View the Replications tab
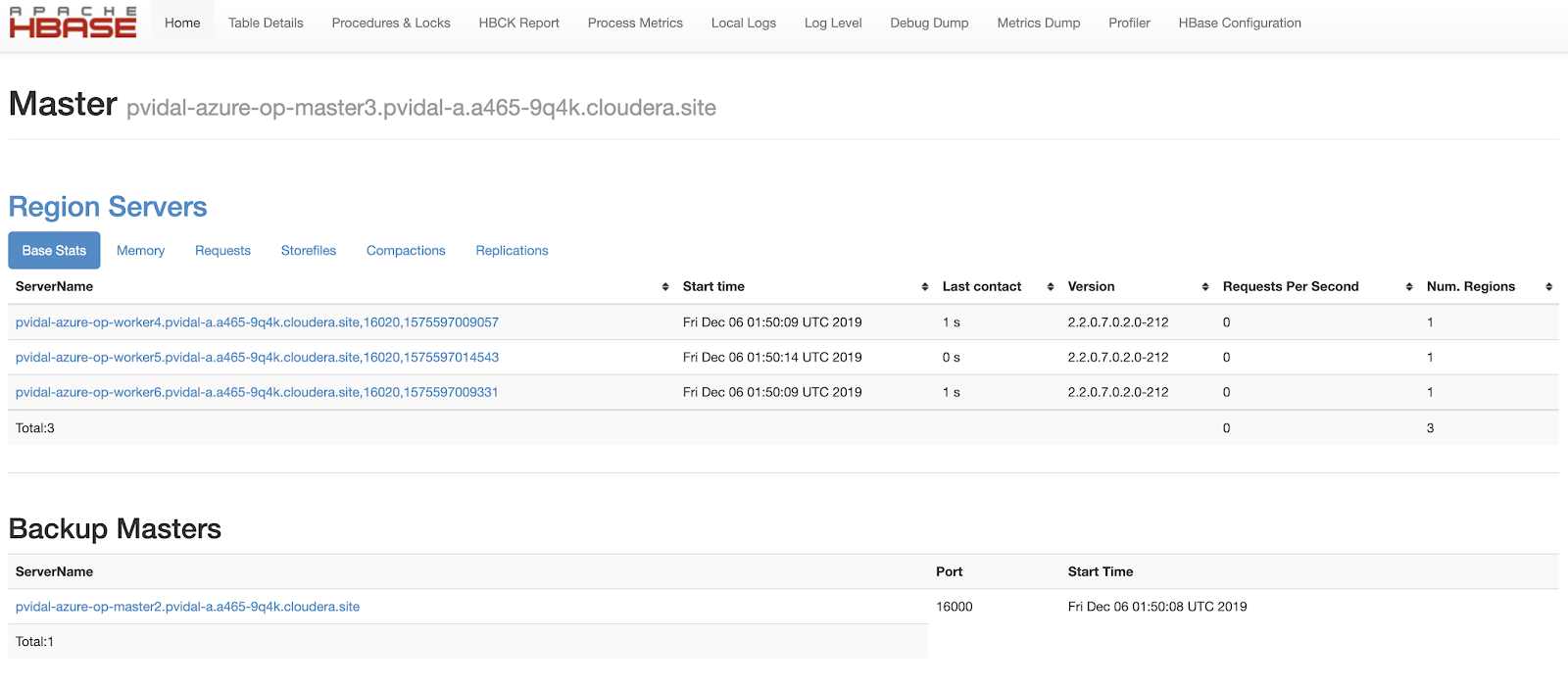 512,251
